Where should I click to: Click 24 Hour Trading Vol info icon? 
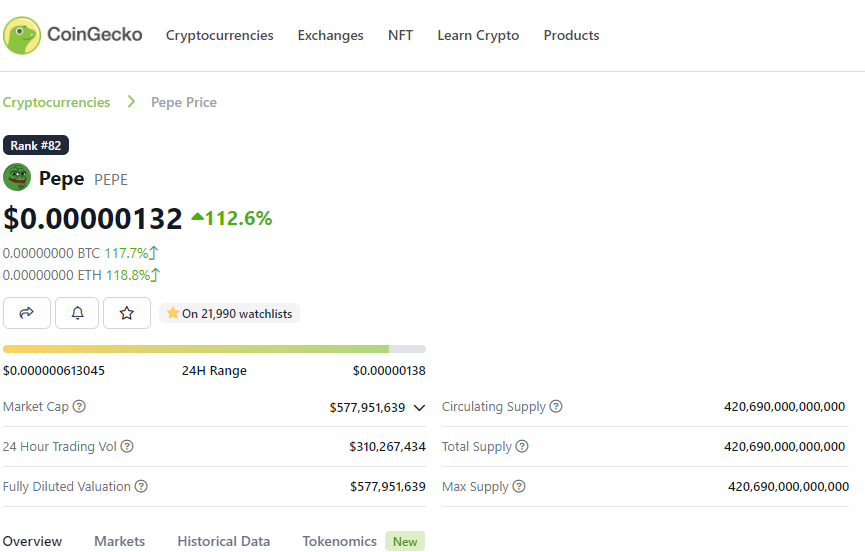pyautogui.click(x=127, y=446)
